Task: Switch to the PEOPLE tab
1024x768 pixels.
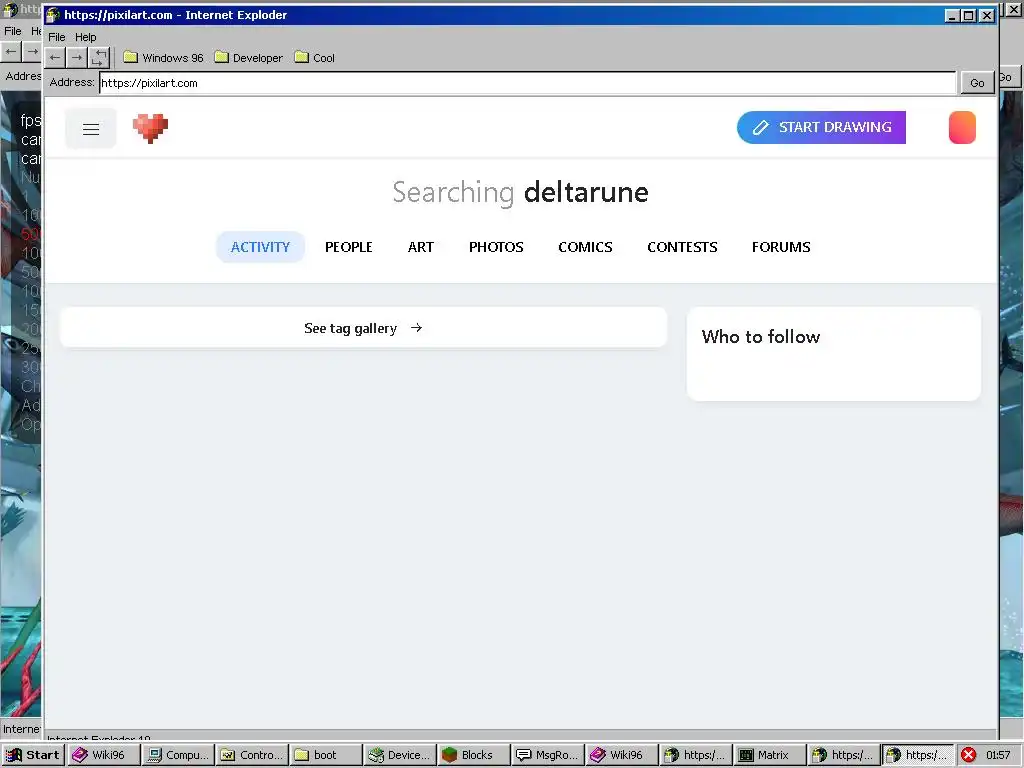Action: coord(349,247)
